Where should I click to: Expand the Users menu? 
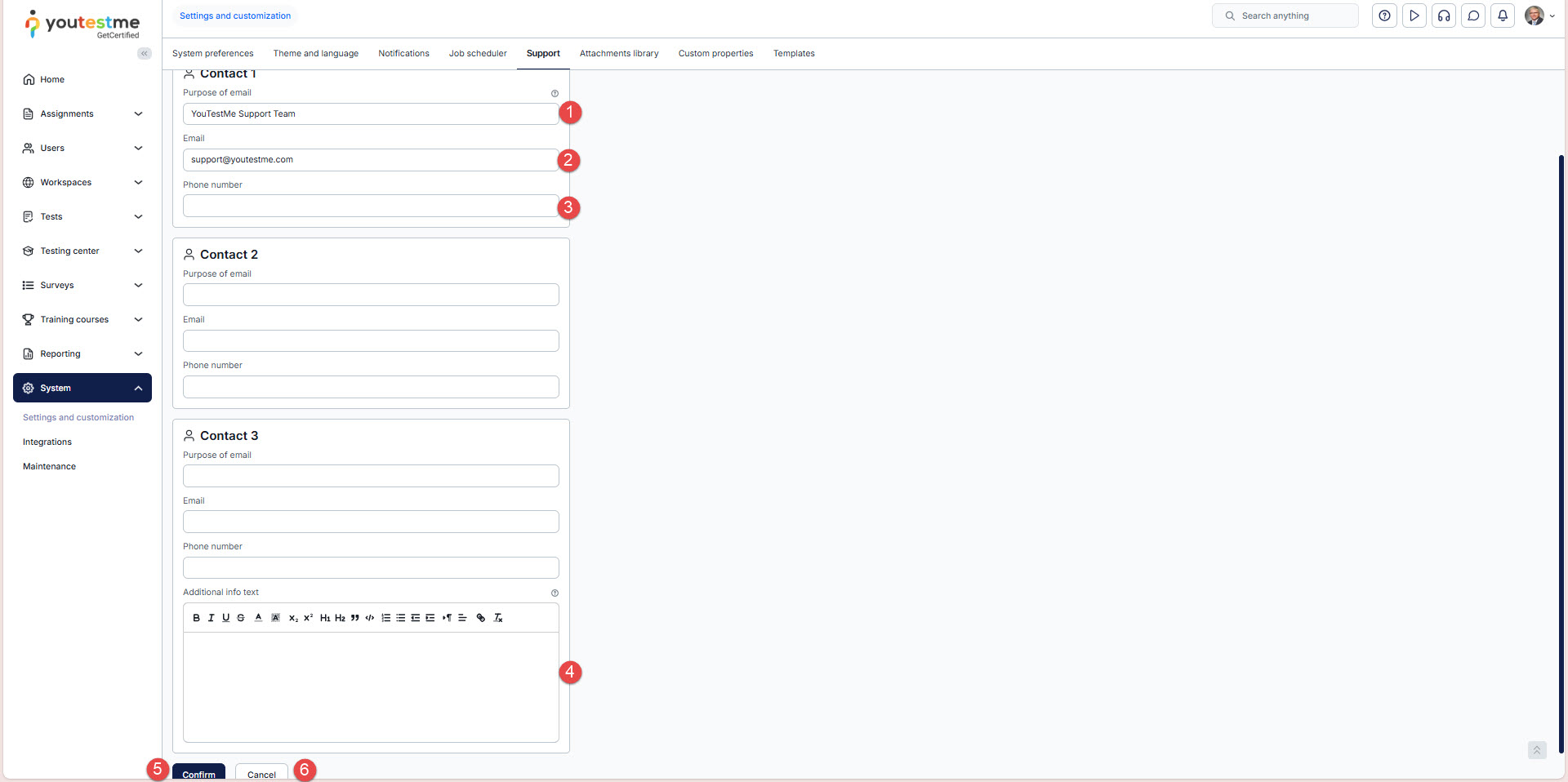pos(82,148)
